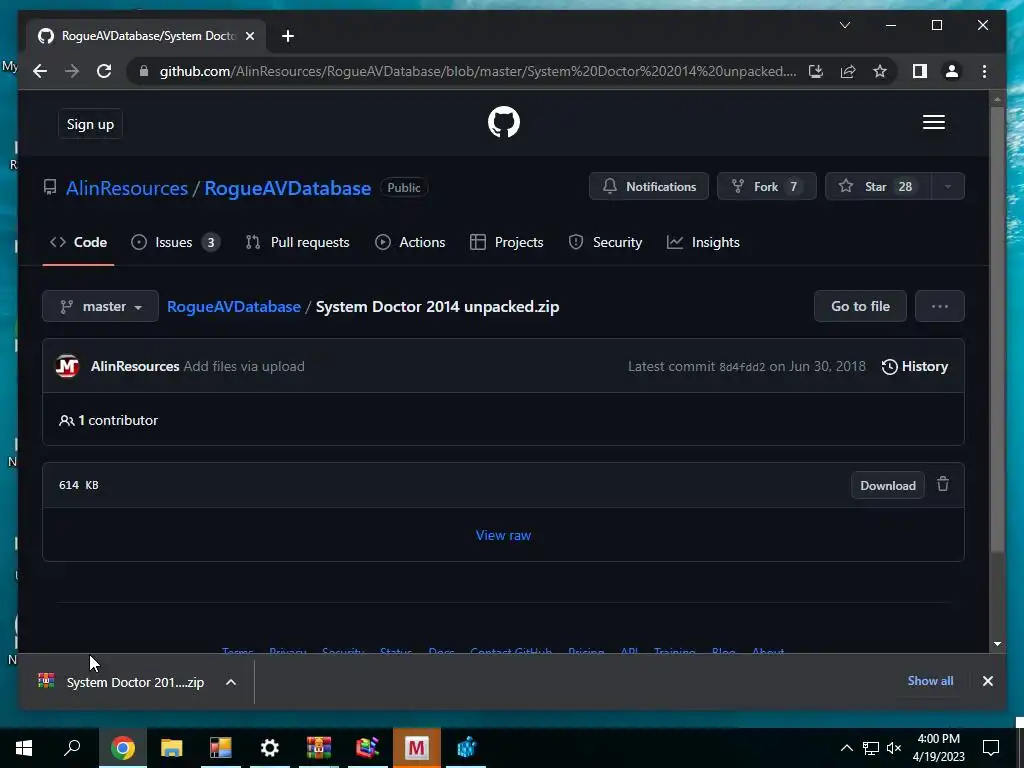Click the taskbar clock and date
Screen dimensions: 1024x768
938,748
